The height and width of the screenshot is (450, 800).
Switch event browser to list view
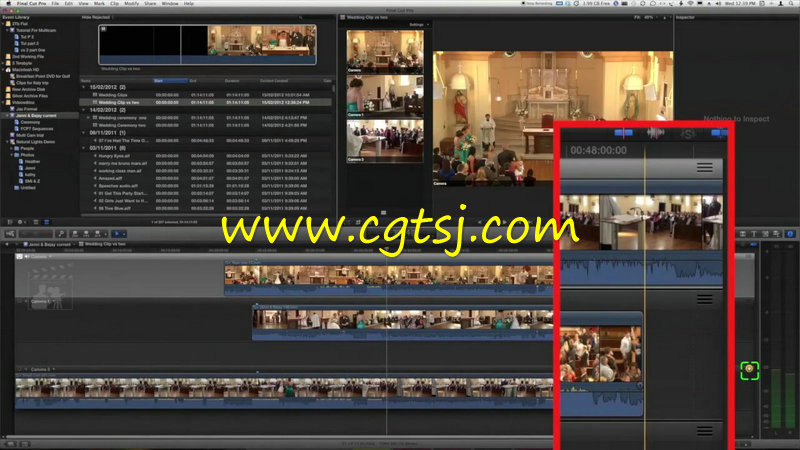(46, 222)
